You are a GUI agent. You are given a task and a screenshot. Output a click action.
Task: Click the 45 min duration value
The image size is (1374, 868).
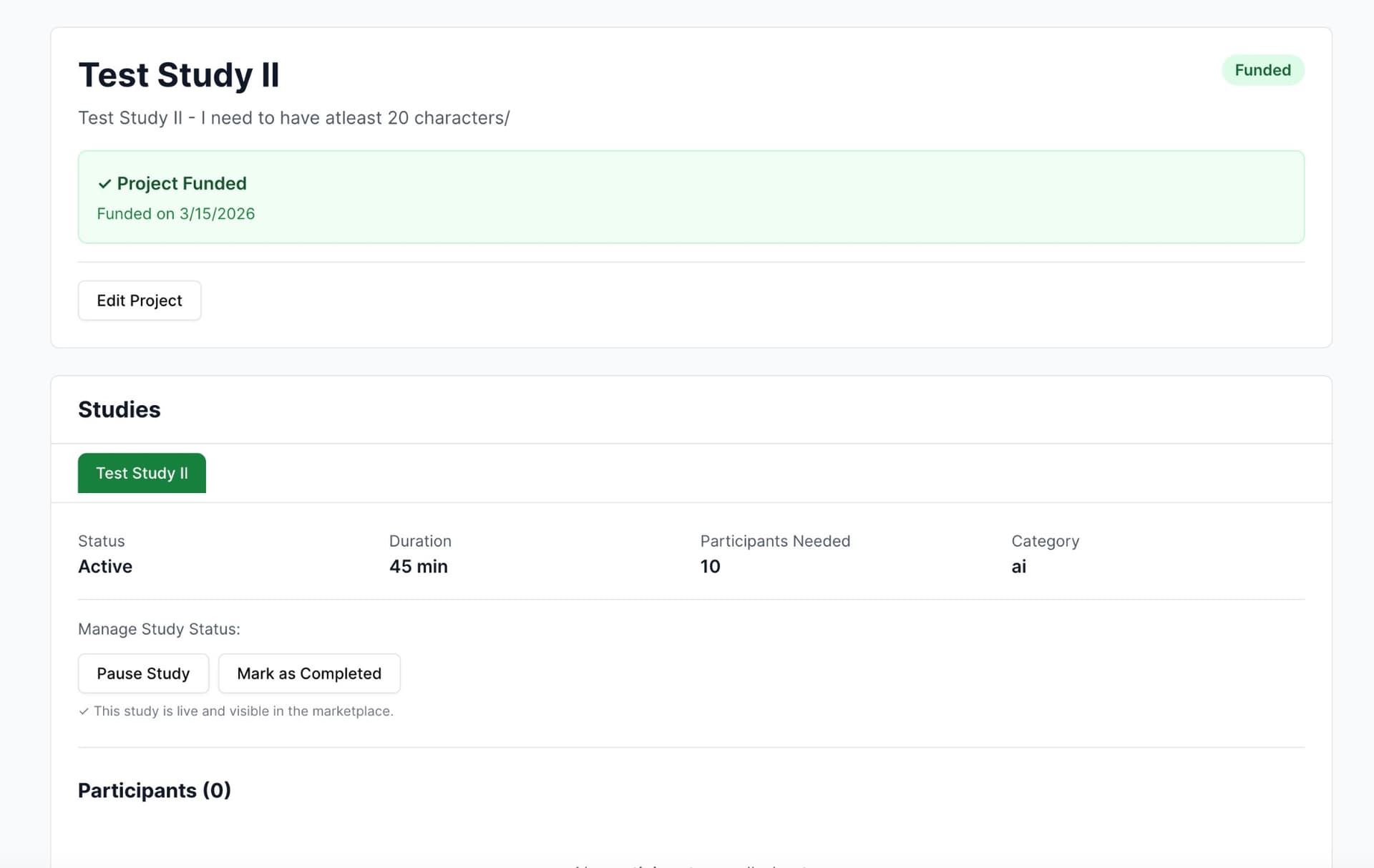pyautogui.click(x=418, y=567)
